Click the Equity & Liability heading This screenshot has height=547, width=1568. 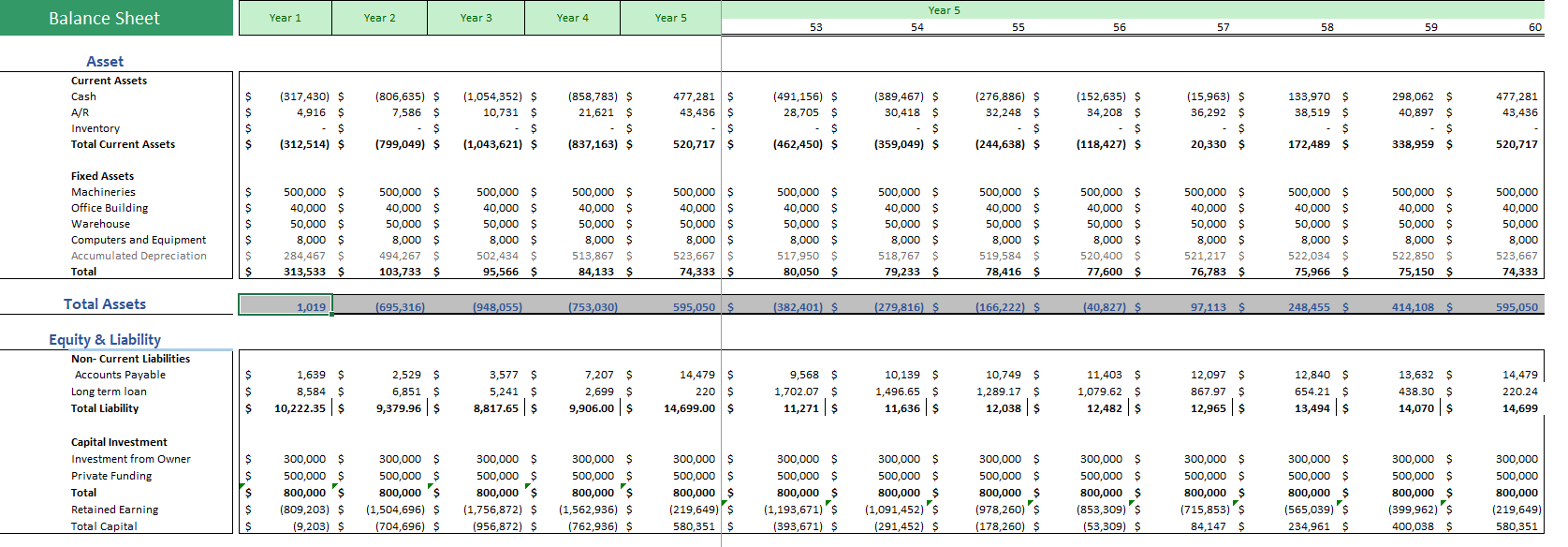click(105, 339)
